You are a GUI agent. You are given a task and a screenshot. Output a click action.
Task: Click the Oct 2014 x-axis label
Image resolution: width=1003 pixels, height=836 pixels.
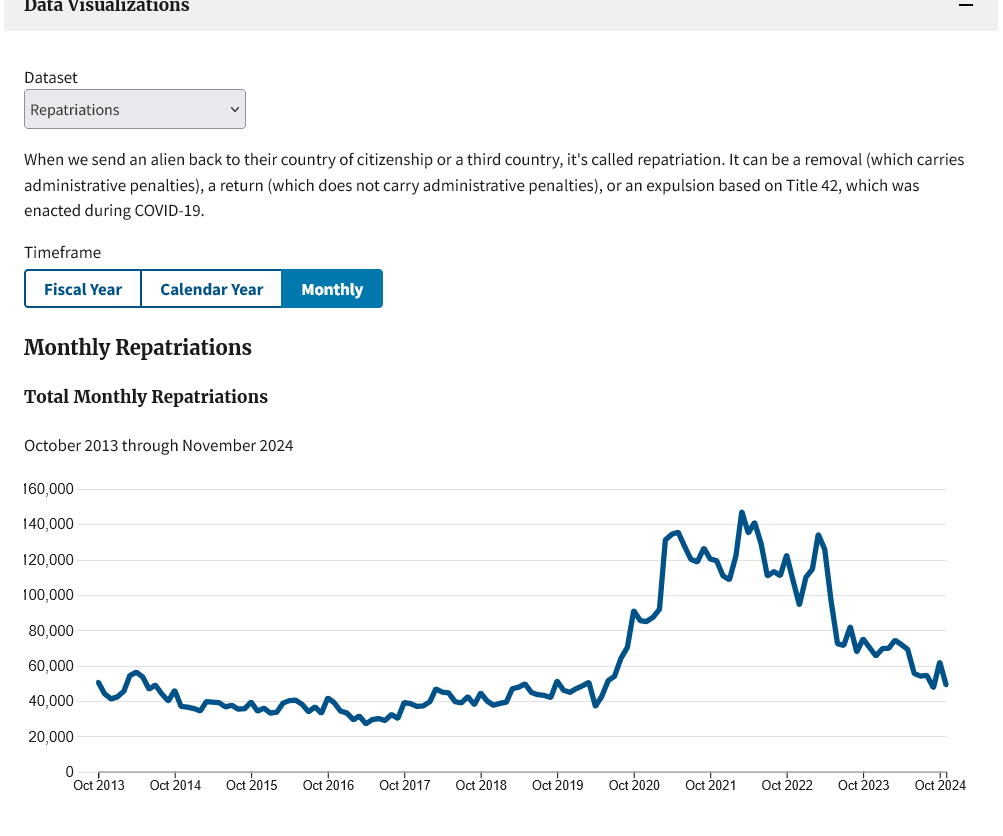point(175,785)
